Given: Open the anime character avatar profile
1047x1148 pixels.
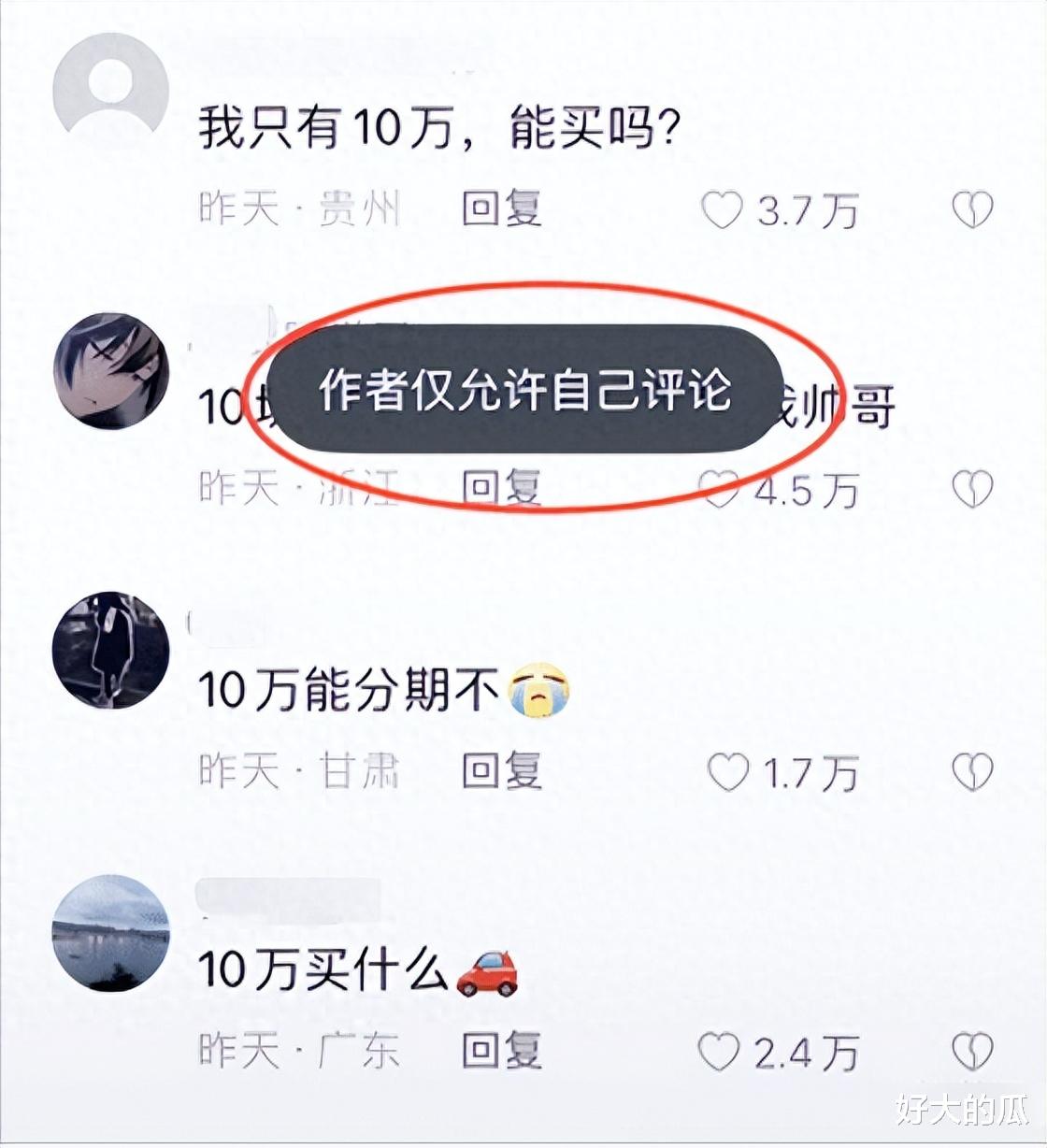Looking at the screenshot, I should 111,370.
